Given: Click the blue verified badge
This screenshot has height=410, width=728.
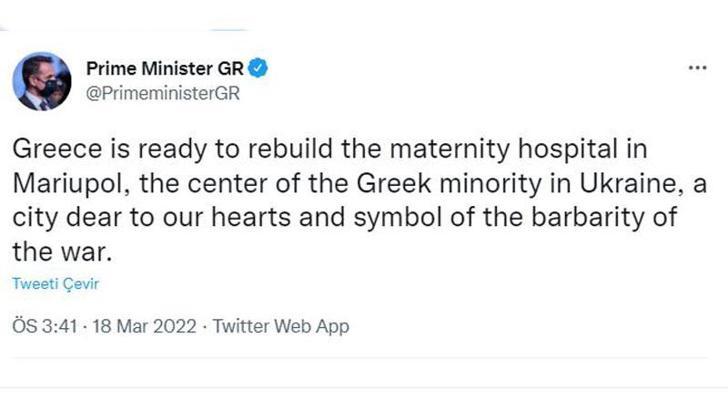Looking at the screenshot, I should [257, 69].
